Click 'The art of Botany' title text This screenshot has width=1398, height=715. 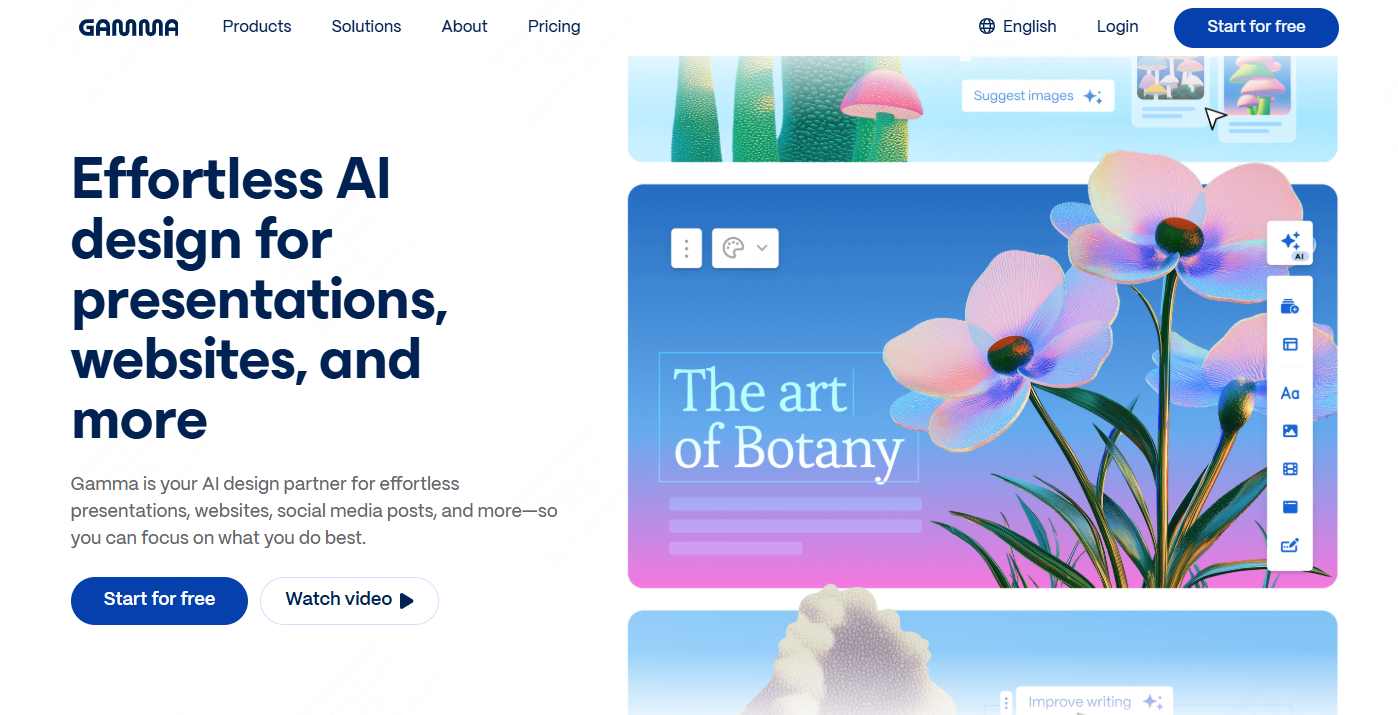pos(788,420)
